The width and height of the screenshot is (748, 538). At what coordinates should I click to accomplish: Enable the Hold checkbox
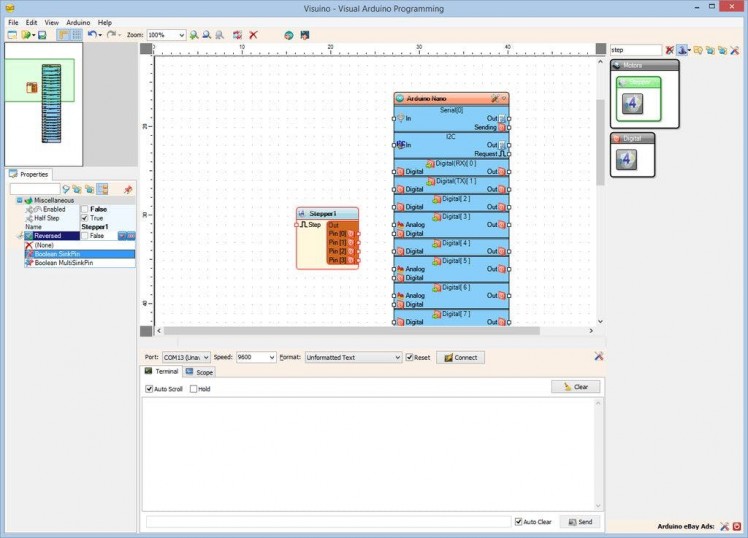point(194,388)
